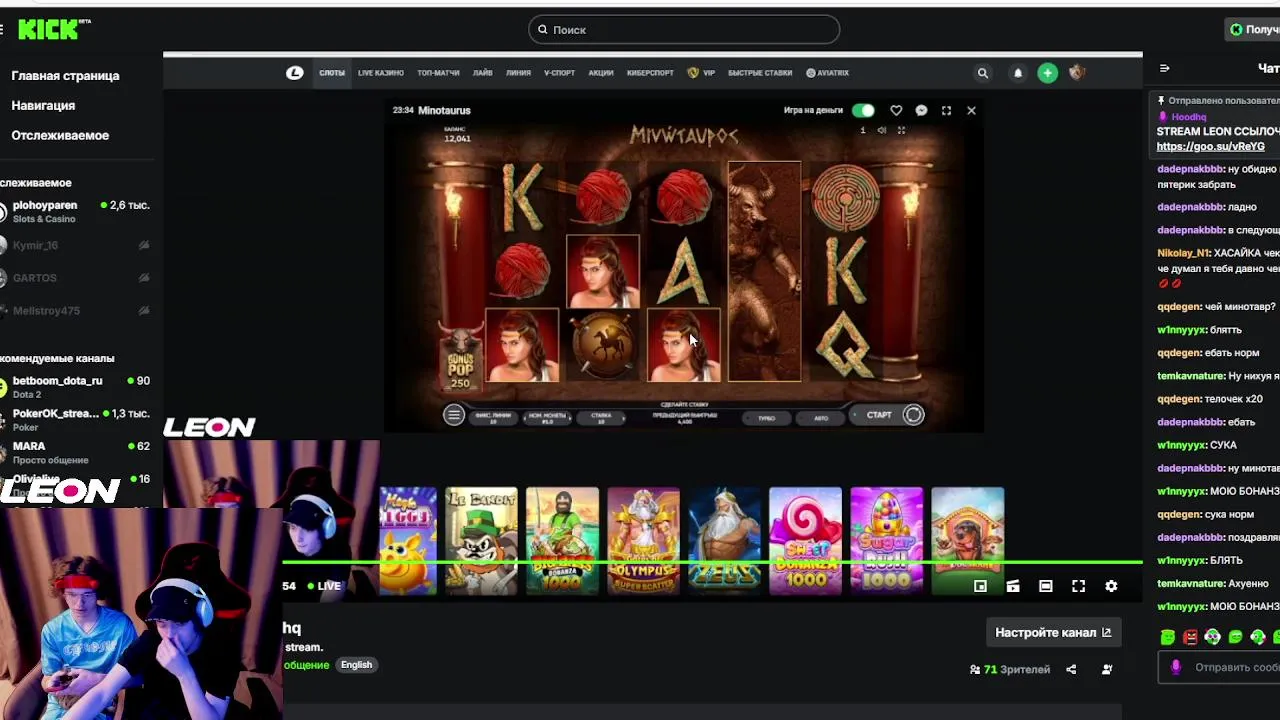Click the Настройте канал button
This screenshot has height=720, width=1280.
pyautogui.click(x=1053, y=633)
